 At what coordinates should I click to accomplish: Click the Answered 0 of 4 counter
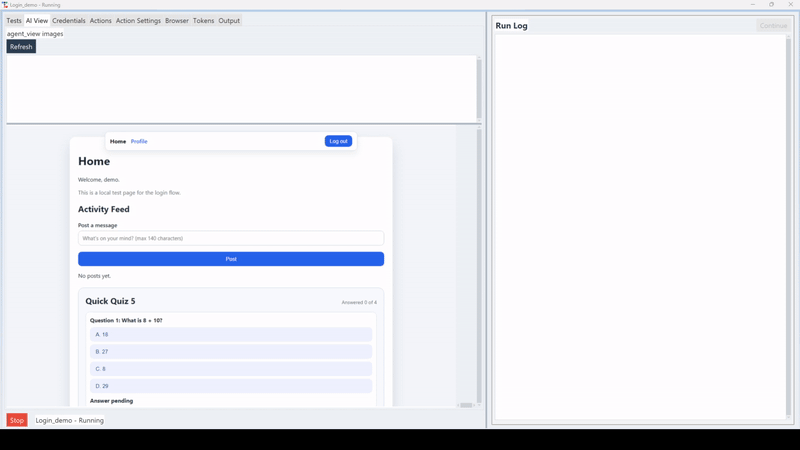[x=359, y=303]
